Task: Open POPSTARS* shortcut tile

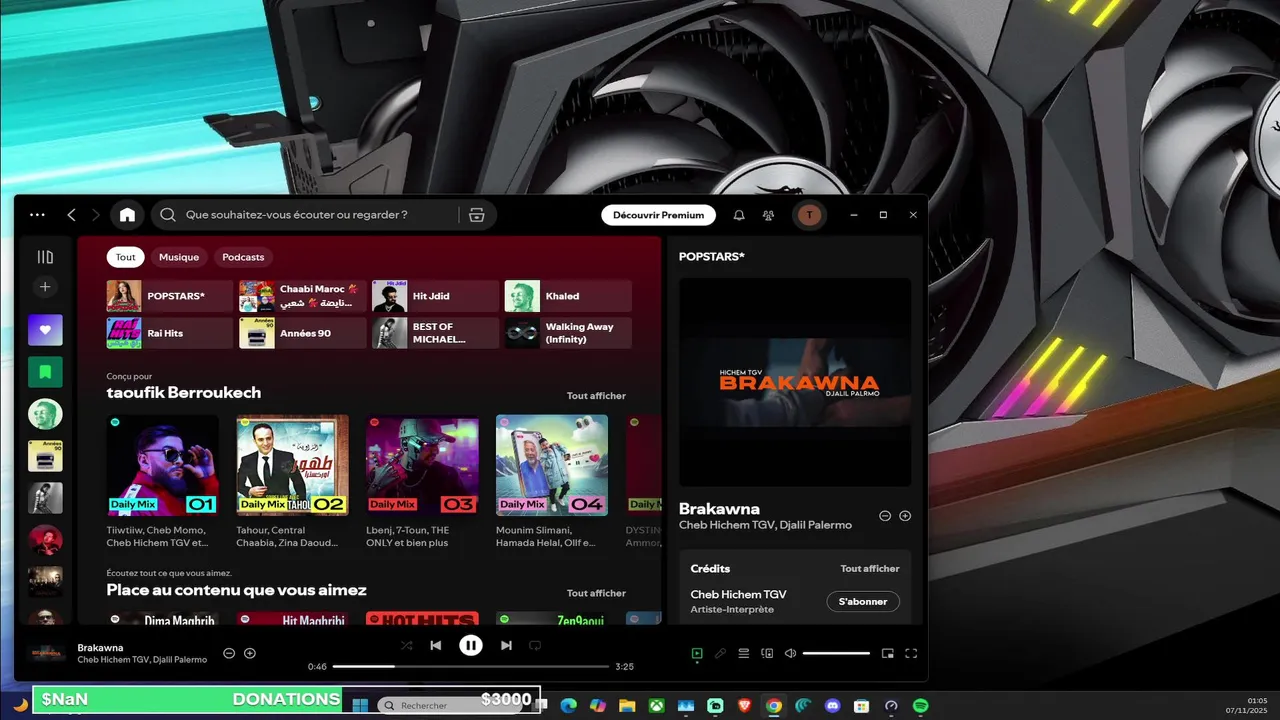Action: [x=170, y=296]
